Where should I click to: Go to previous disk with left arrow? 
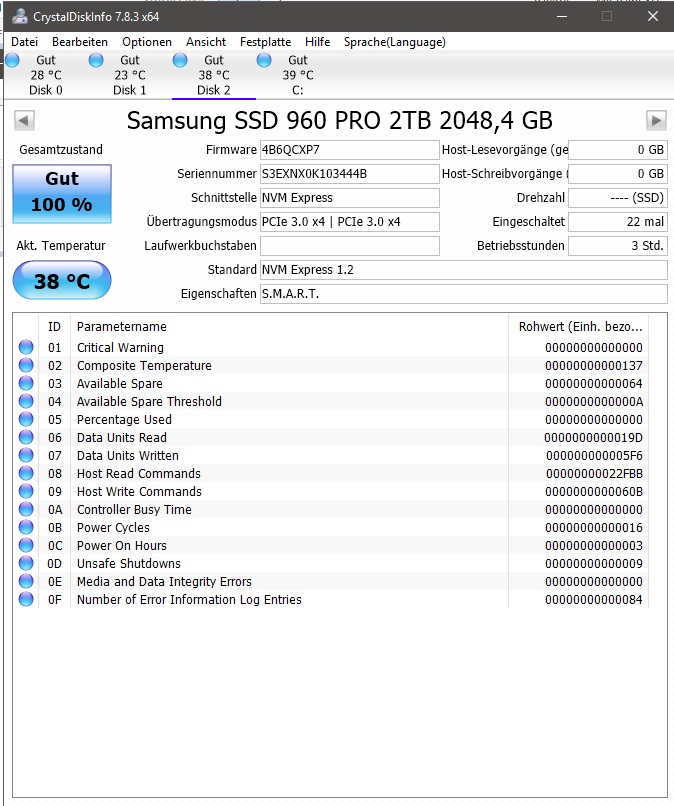[x=24, y=121]
